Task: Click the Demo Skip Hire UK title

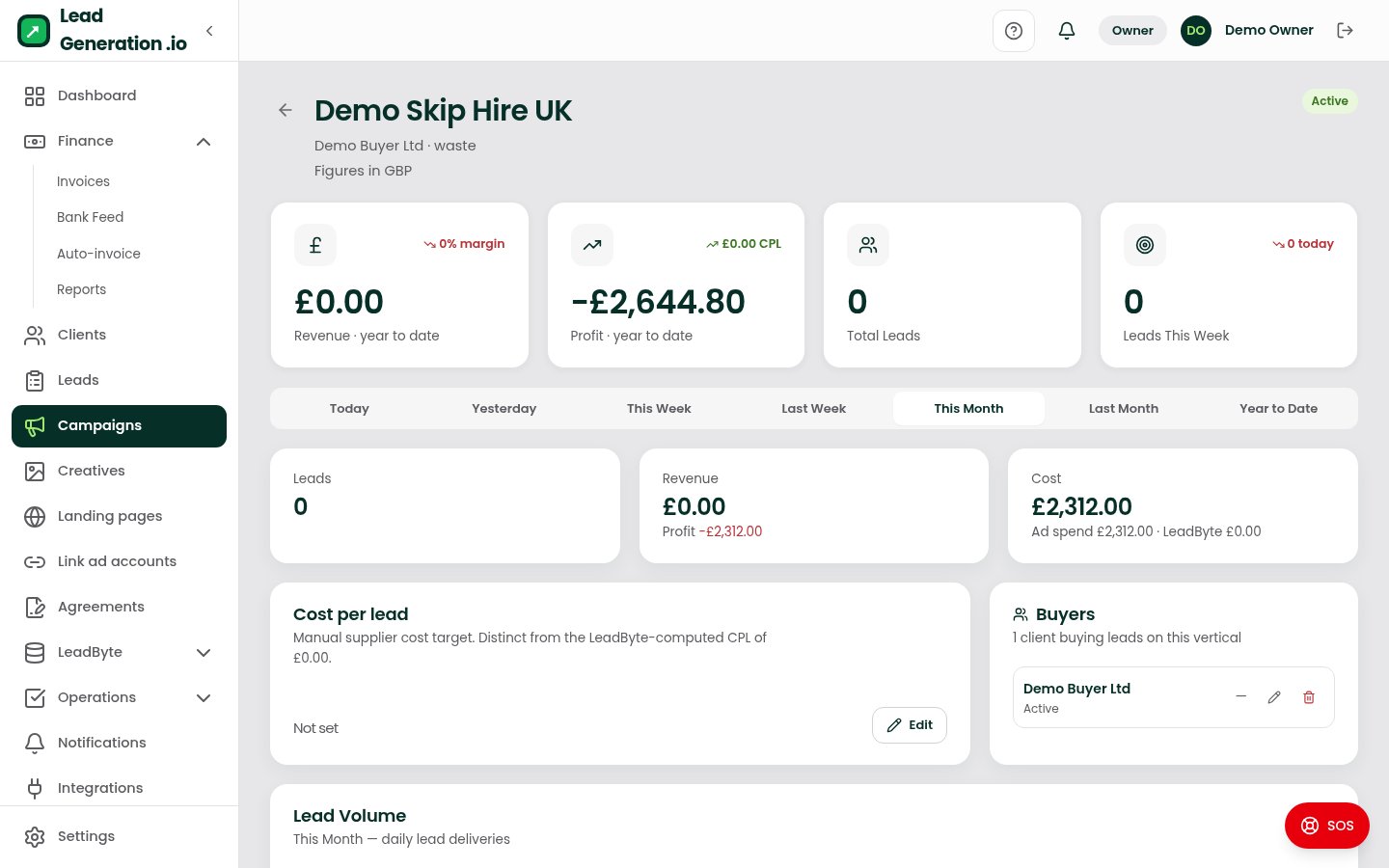Action: [443, 111]
